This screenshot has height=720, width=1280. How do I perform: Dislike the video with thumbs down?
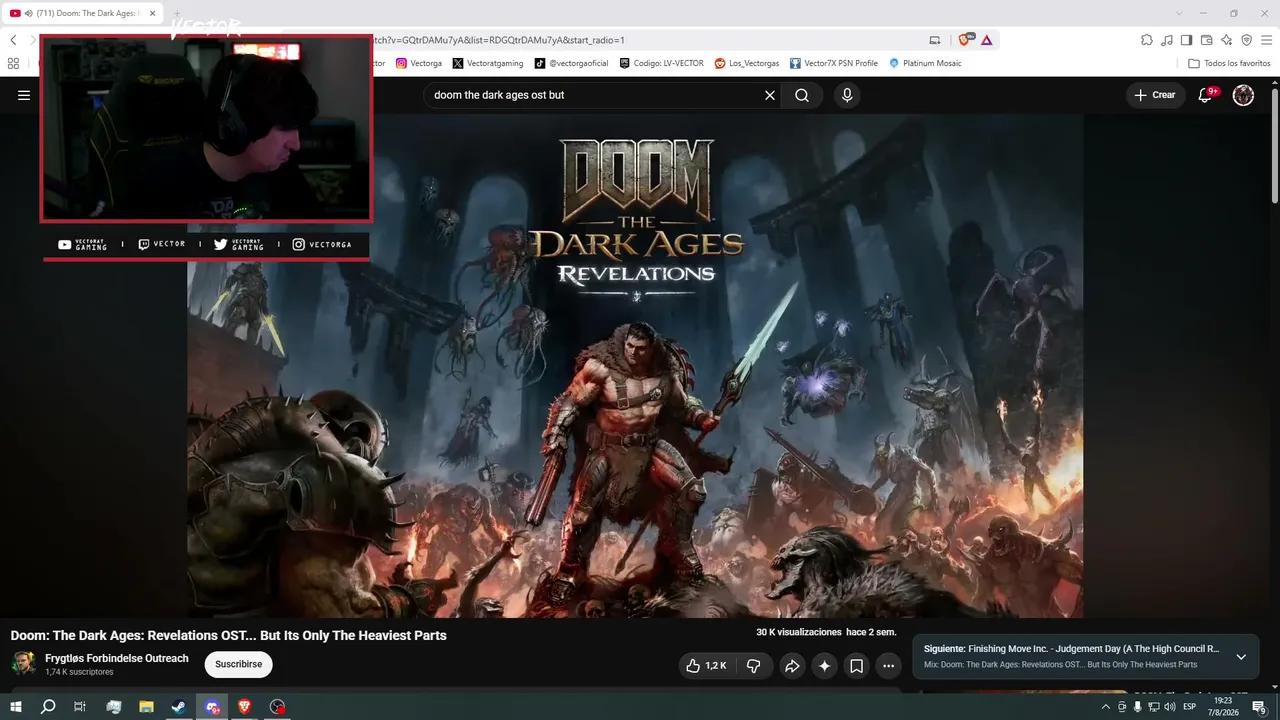754,666
